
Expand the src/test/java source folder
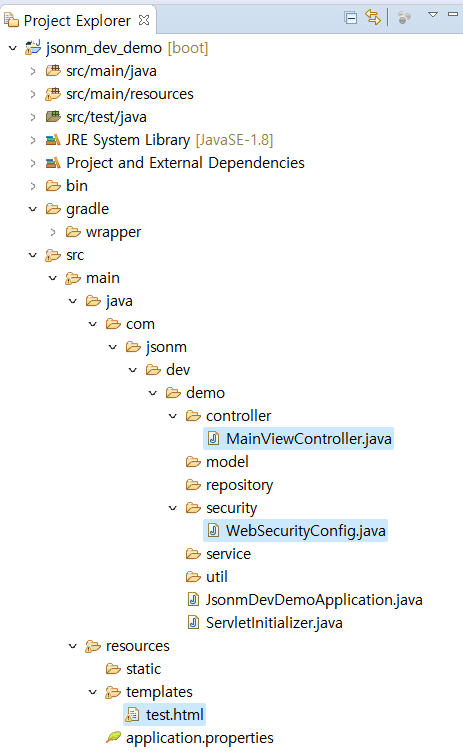point(33,117)
